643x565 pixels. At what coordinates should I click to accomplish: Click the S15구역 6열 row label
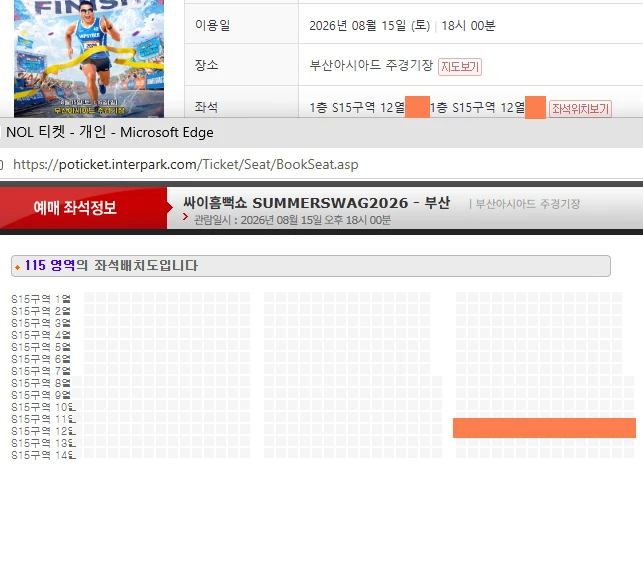click(41, 359)
